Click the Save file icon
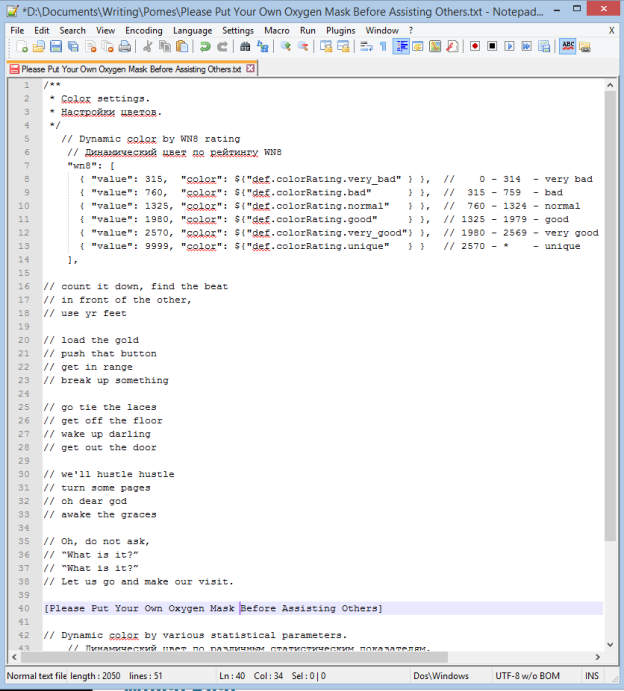Viewport: 624px width, 691px height. point(57,47)
